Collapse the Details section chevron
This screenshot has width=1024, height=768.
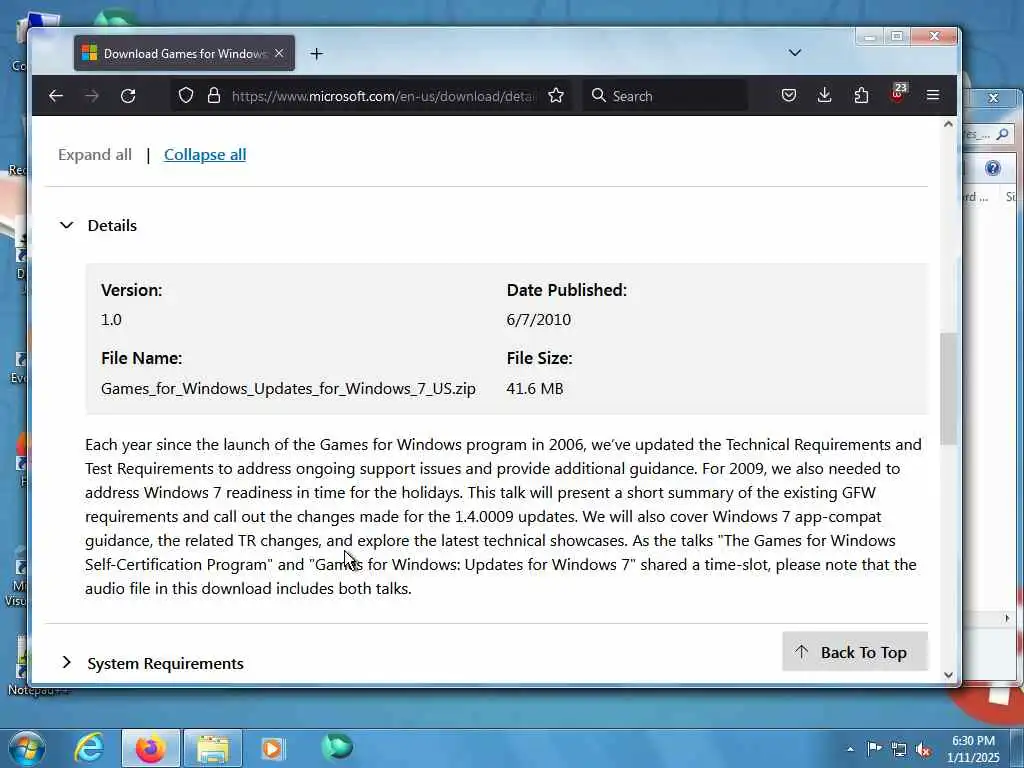(x=66, y=225)
